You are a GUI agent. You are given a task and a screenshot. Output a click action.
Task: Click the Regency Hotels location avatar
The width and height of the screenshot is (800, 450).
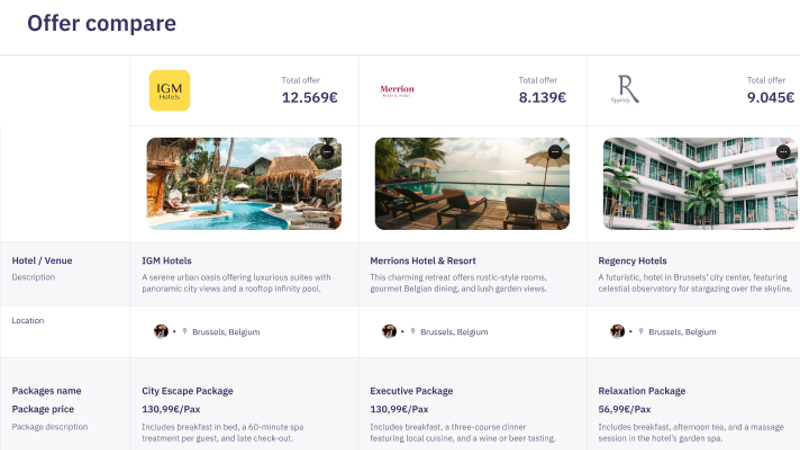pyautogui.click(x=617, y=331)
